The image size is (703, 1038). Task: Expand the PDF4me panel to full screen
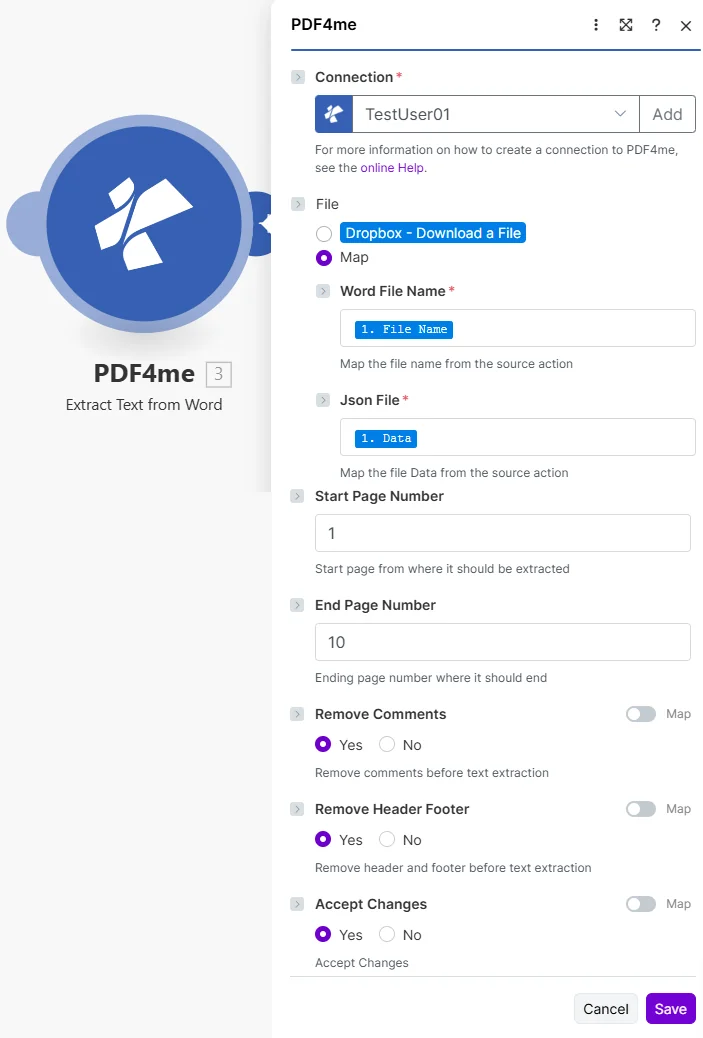[626, 25]
